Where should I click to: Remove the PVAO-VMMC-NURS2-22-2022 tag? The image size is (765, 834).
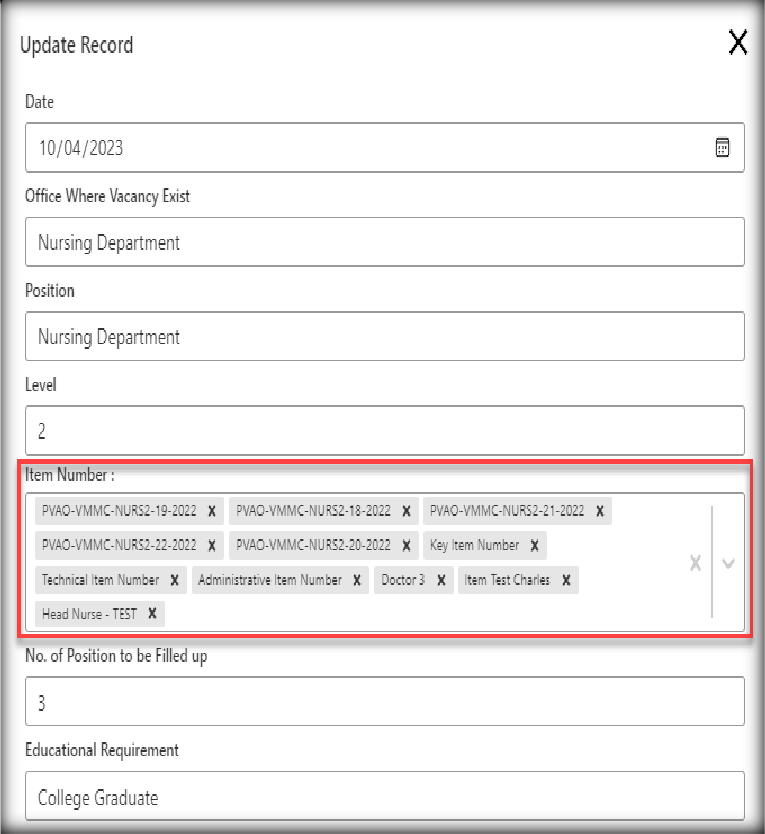(212, 546)
